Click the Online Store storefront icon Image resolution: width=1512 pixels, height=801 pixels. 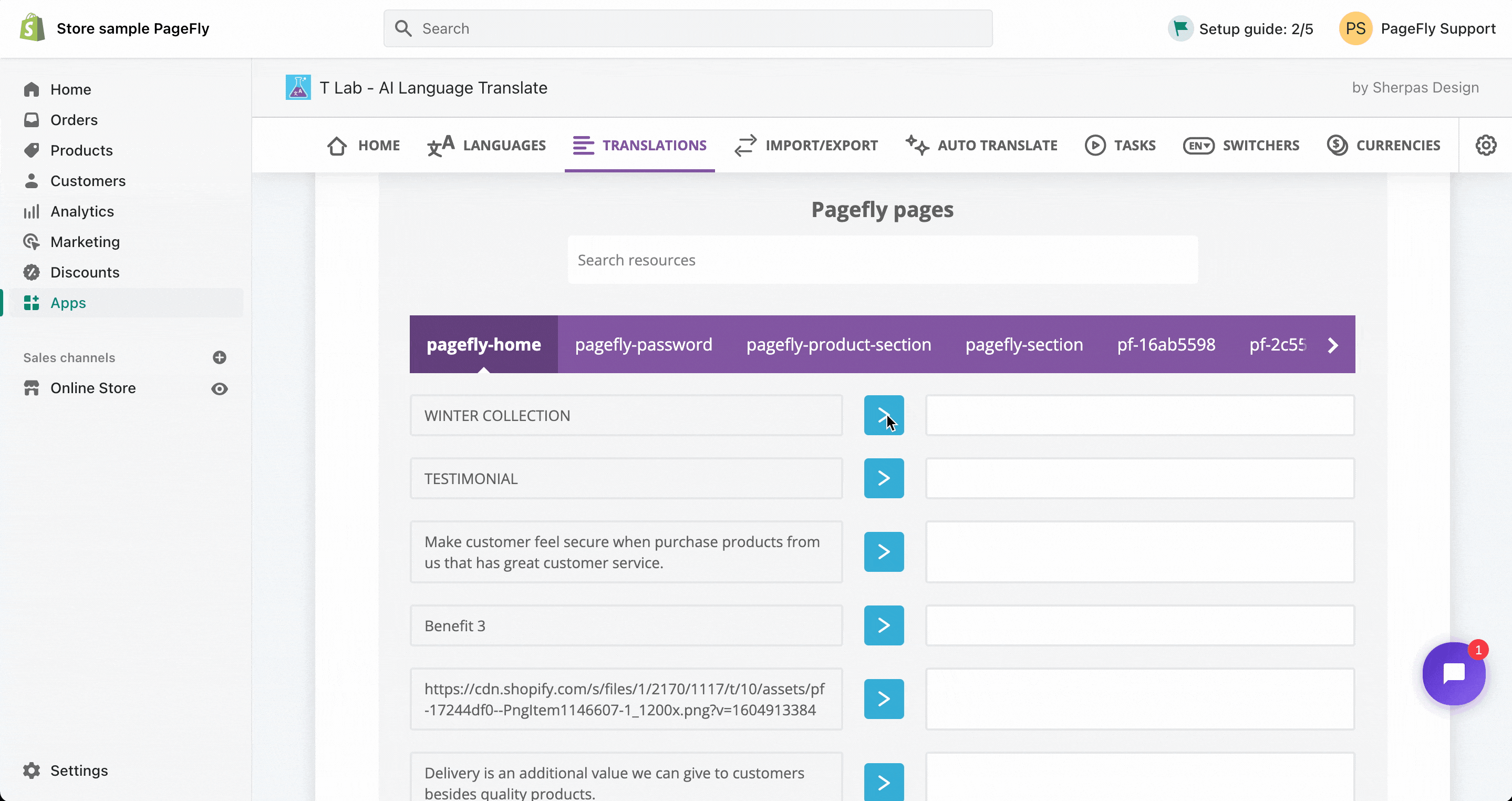[32, 388]
